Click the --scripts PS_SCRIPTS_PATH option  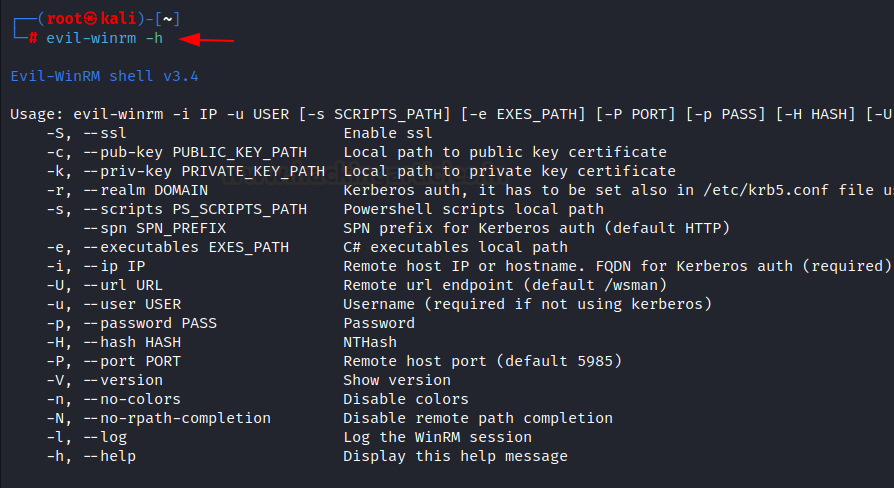point(196,209)
